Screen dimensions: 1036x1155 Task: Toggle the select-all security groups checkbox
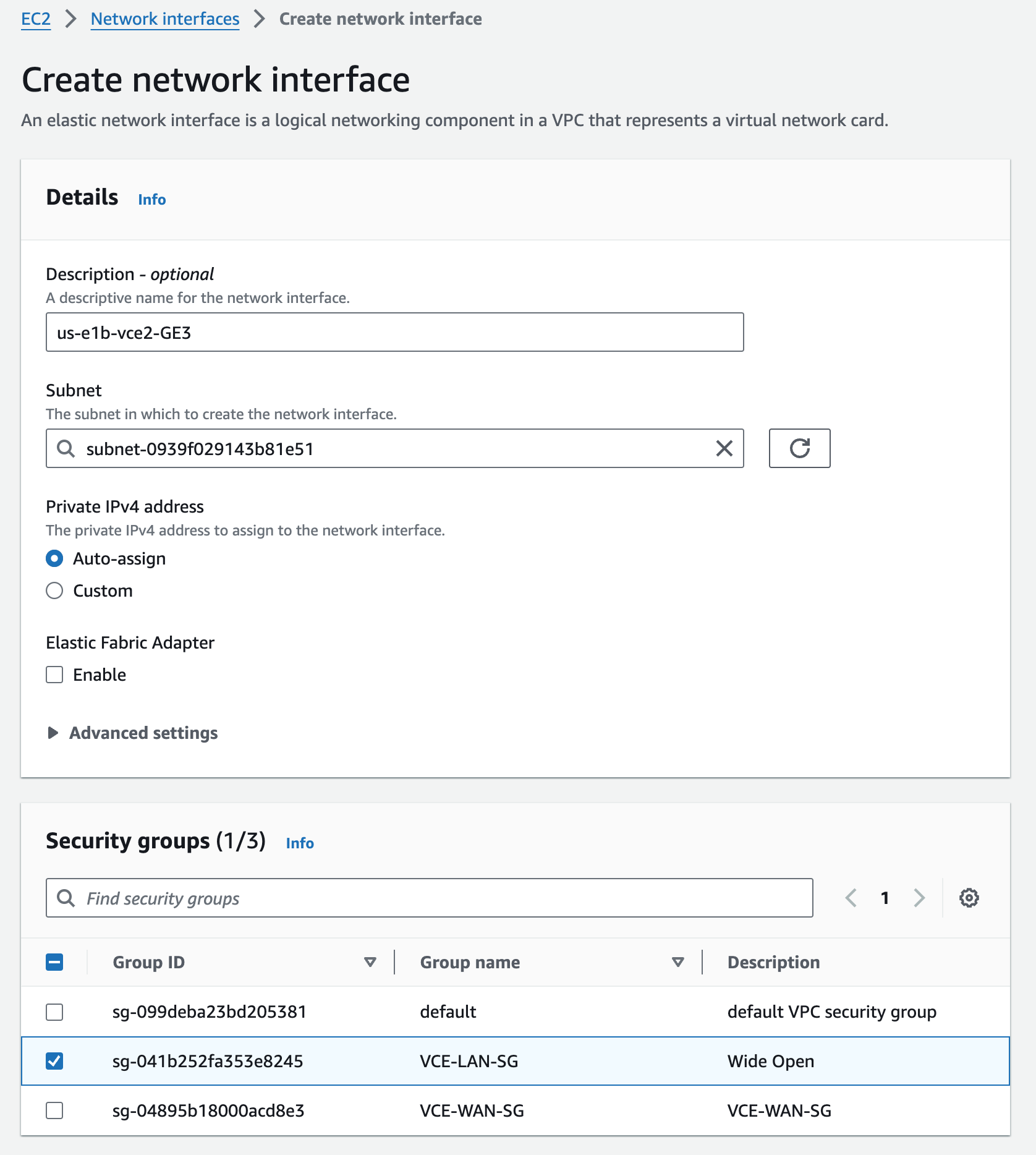[x=54, y=962]
